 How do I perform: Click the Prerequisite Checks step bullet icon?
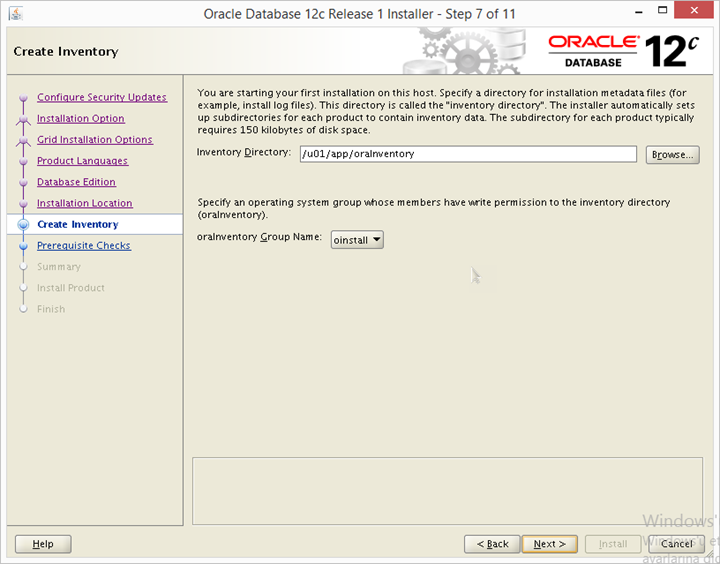pos(23,246)
